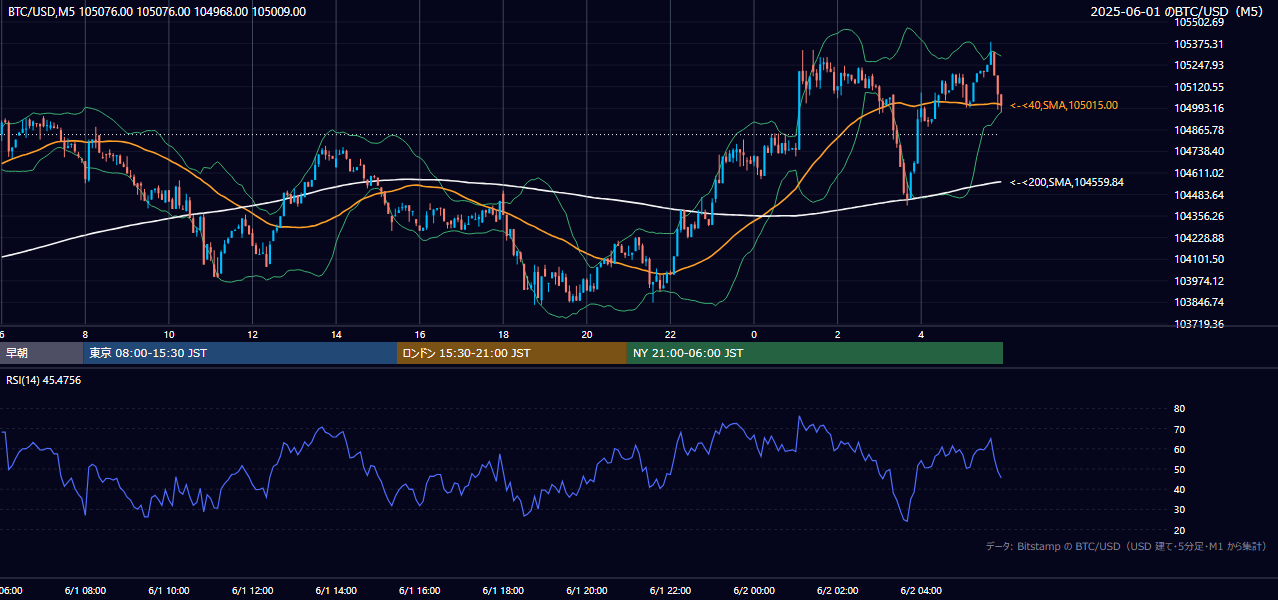Click hour label 14 under the price chart
This screenshot has height=600, width=1278.
point(336,335)
